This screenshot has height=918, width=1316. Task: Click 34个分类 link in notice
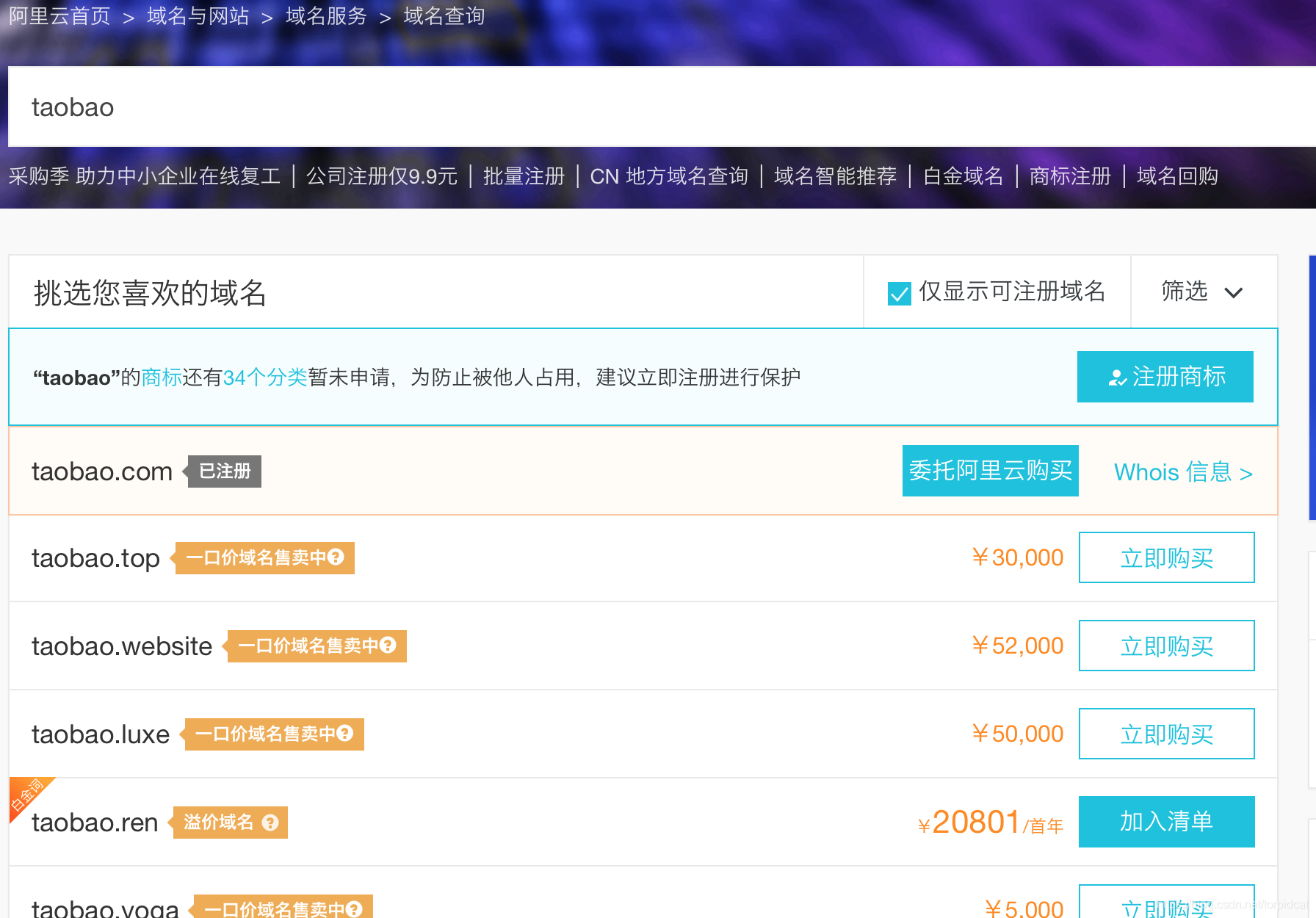[x=265, y=377]
